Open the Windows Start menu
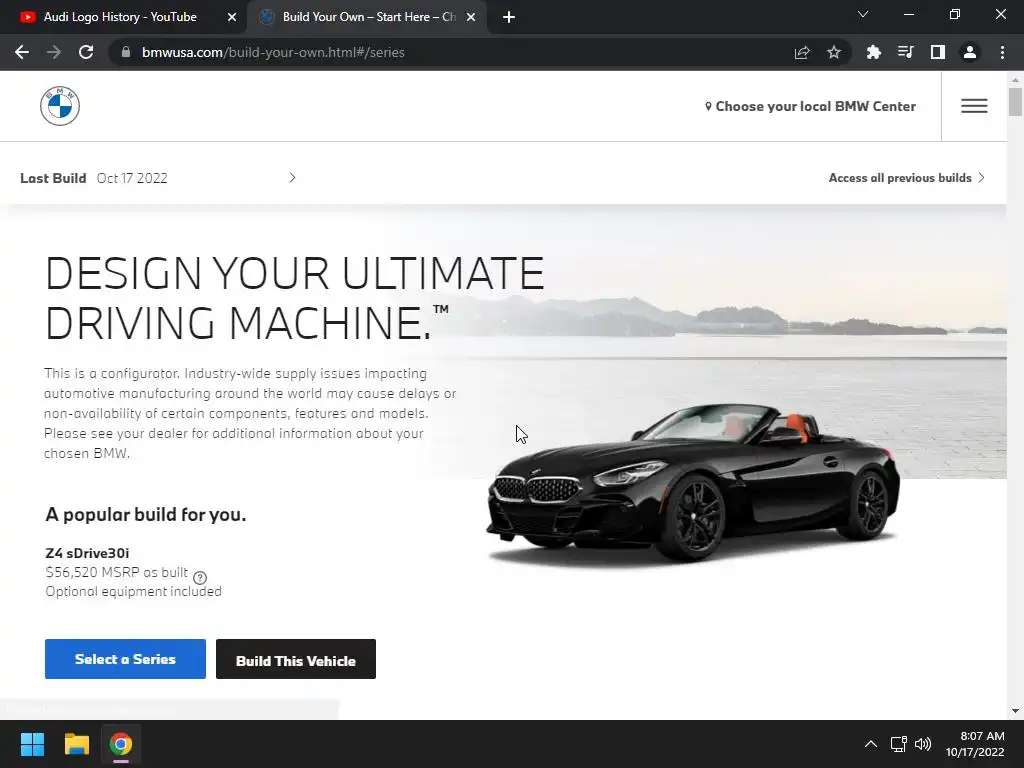The height and width of the screenshot is (768, 1024). click(x=32, y=744)
